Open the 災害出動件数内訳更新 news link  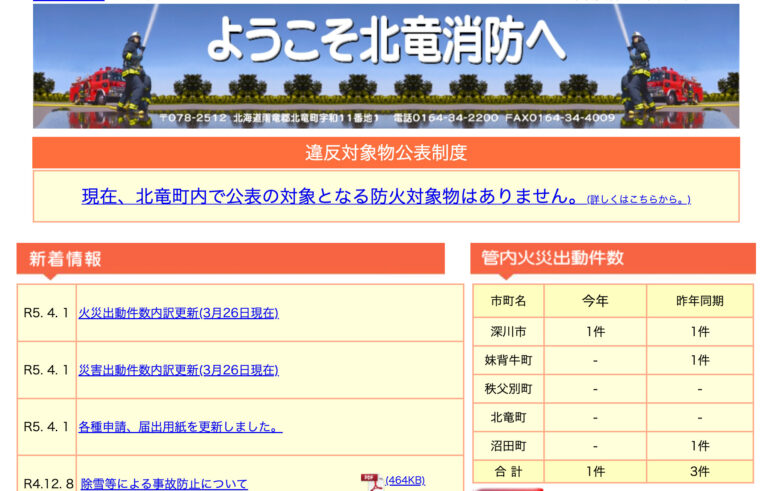coord(178,370)
